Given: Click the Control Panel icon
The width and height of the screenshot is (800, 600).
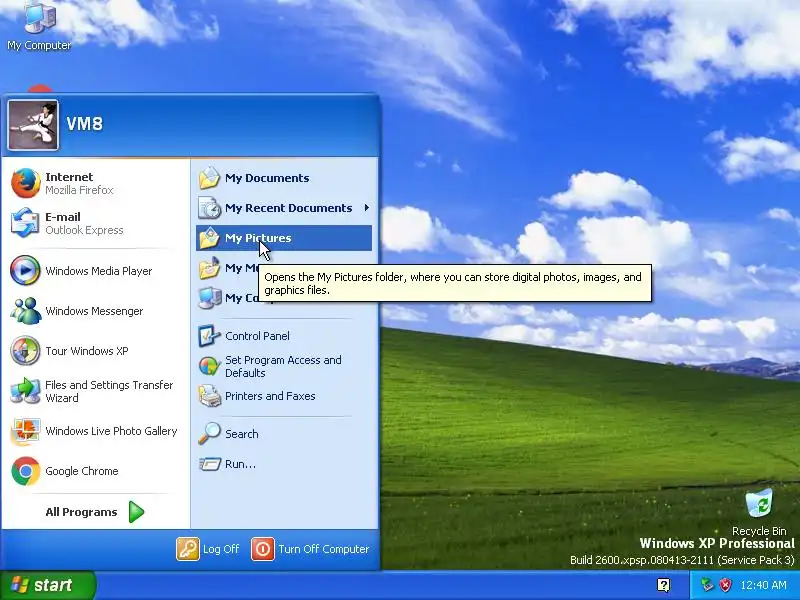Looking at the screenshot, I should [209, 336].
